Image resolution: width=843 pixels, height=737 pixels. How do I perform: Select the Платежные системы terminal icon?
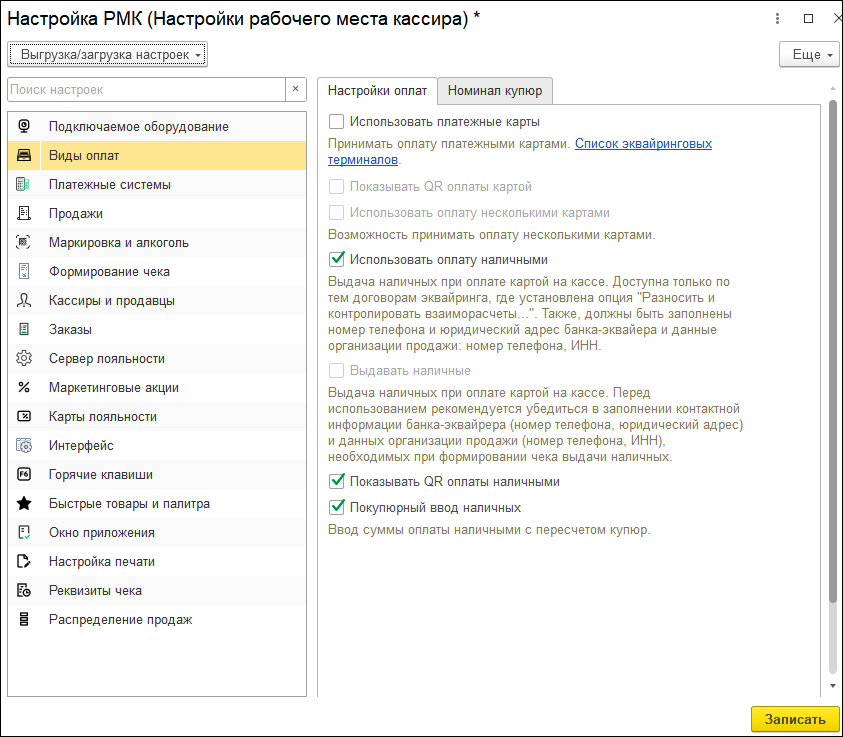click(x=25, y=185)
